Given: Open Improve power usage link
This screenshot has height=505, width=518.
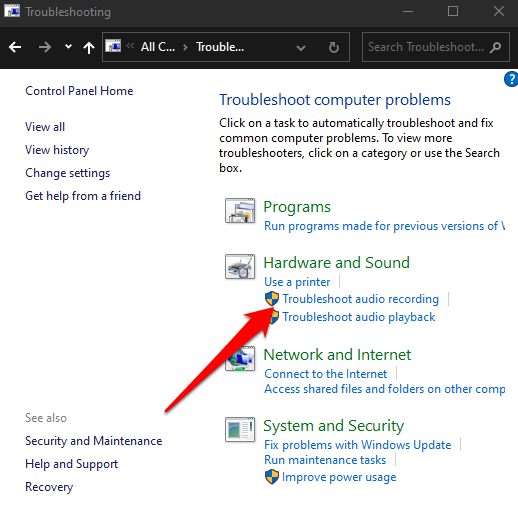Looking at the screenshot, I should [339, 477].
